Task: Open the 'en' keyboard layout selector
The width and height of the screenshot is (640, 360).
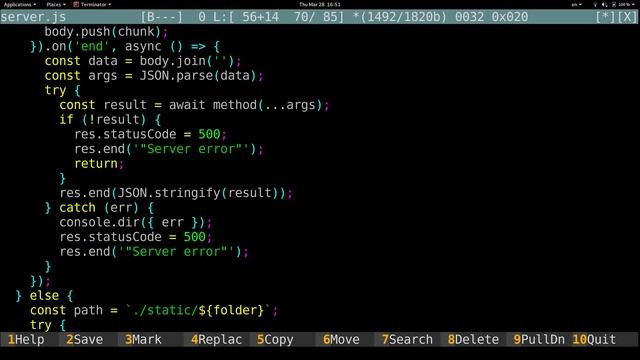Action: [x=576, y=4]
